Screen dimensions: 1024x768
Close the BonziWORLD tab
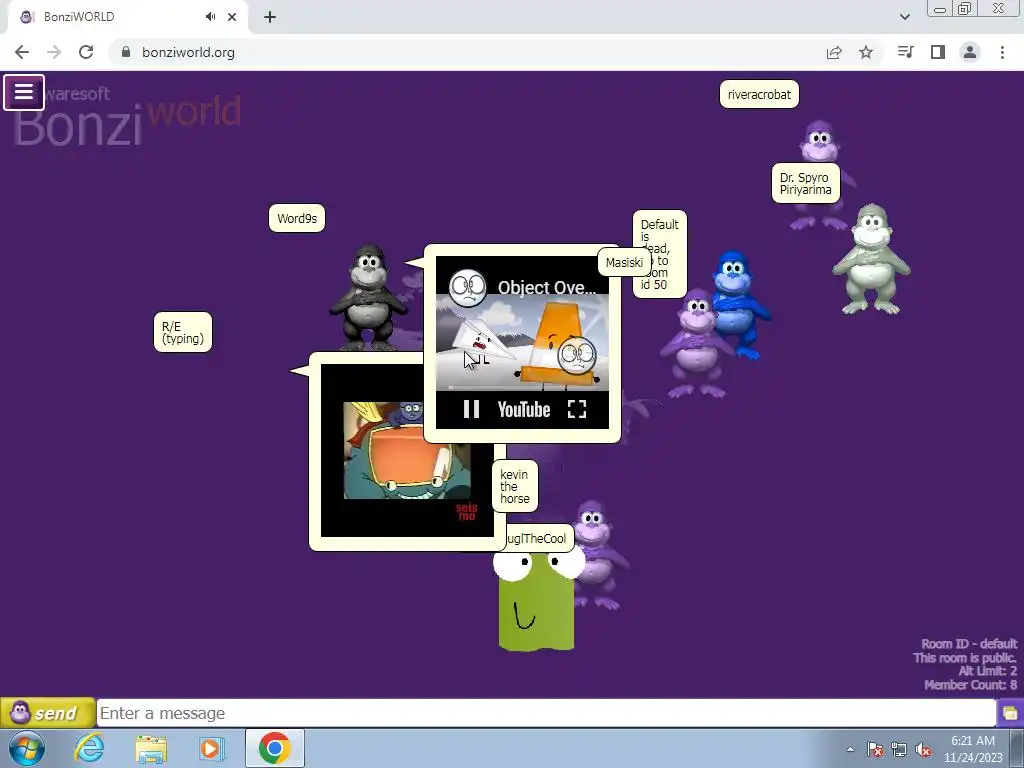[x=232, y=17]
